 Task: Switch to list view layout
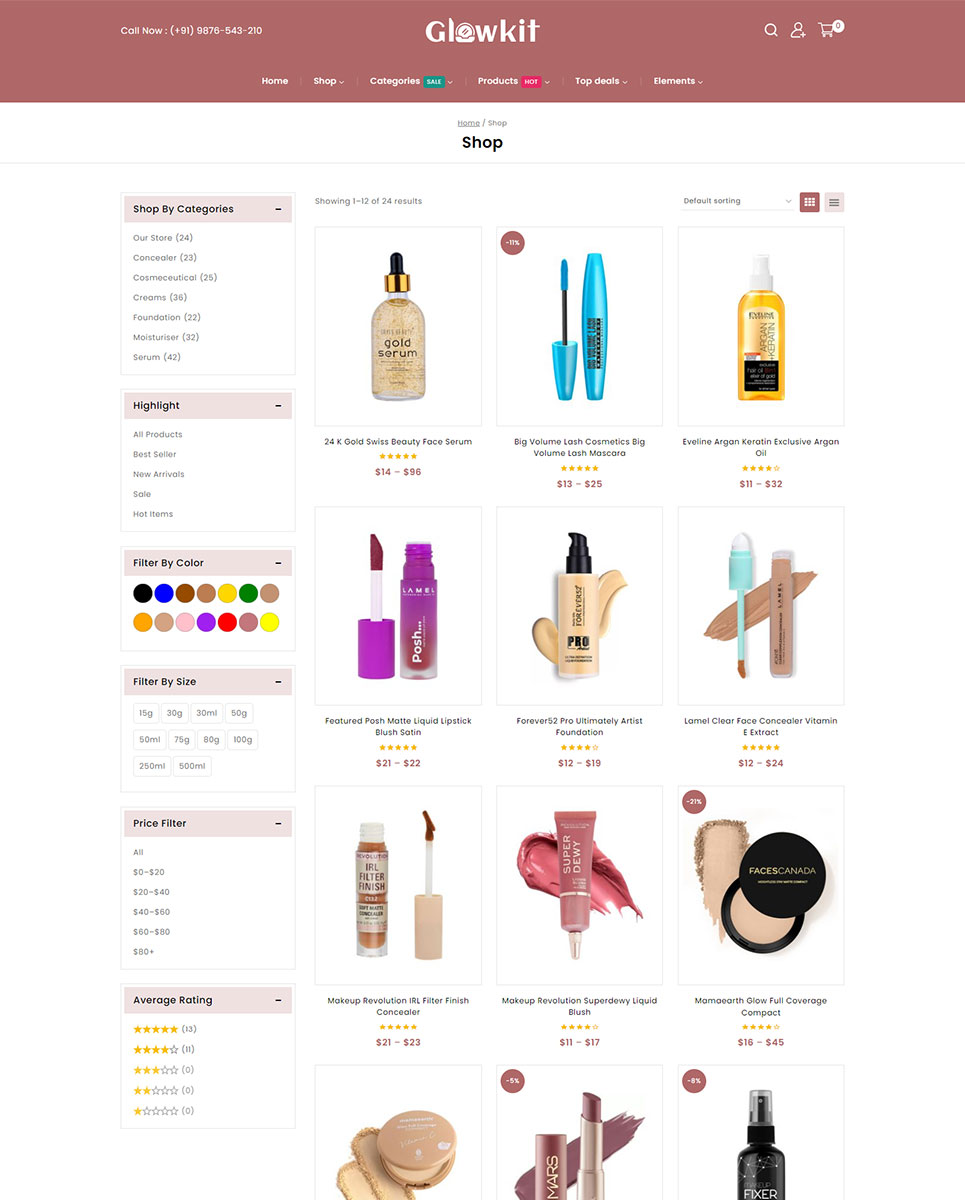[x=835, y=202]
